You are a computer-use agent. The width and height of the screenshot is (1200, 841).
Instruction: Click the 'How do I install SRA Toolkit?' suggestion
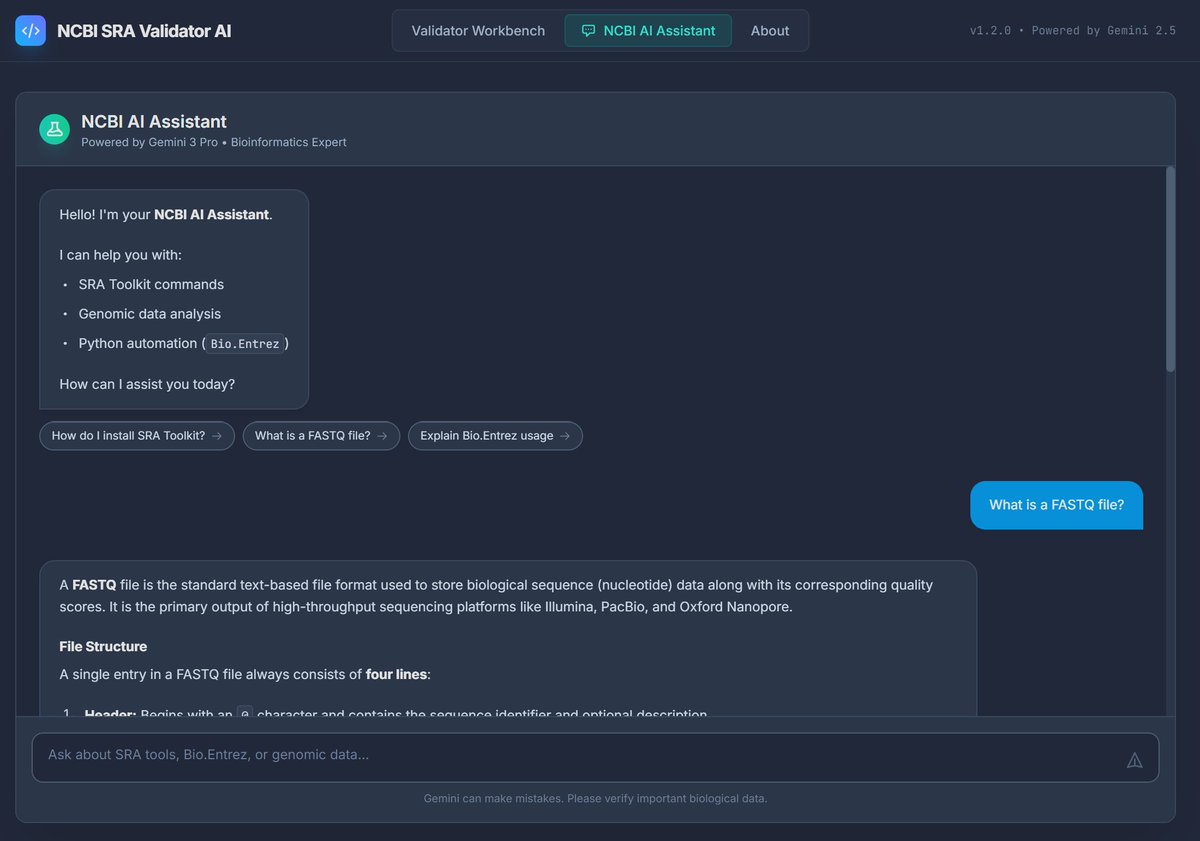(x=137, y=436)
